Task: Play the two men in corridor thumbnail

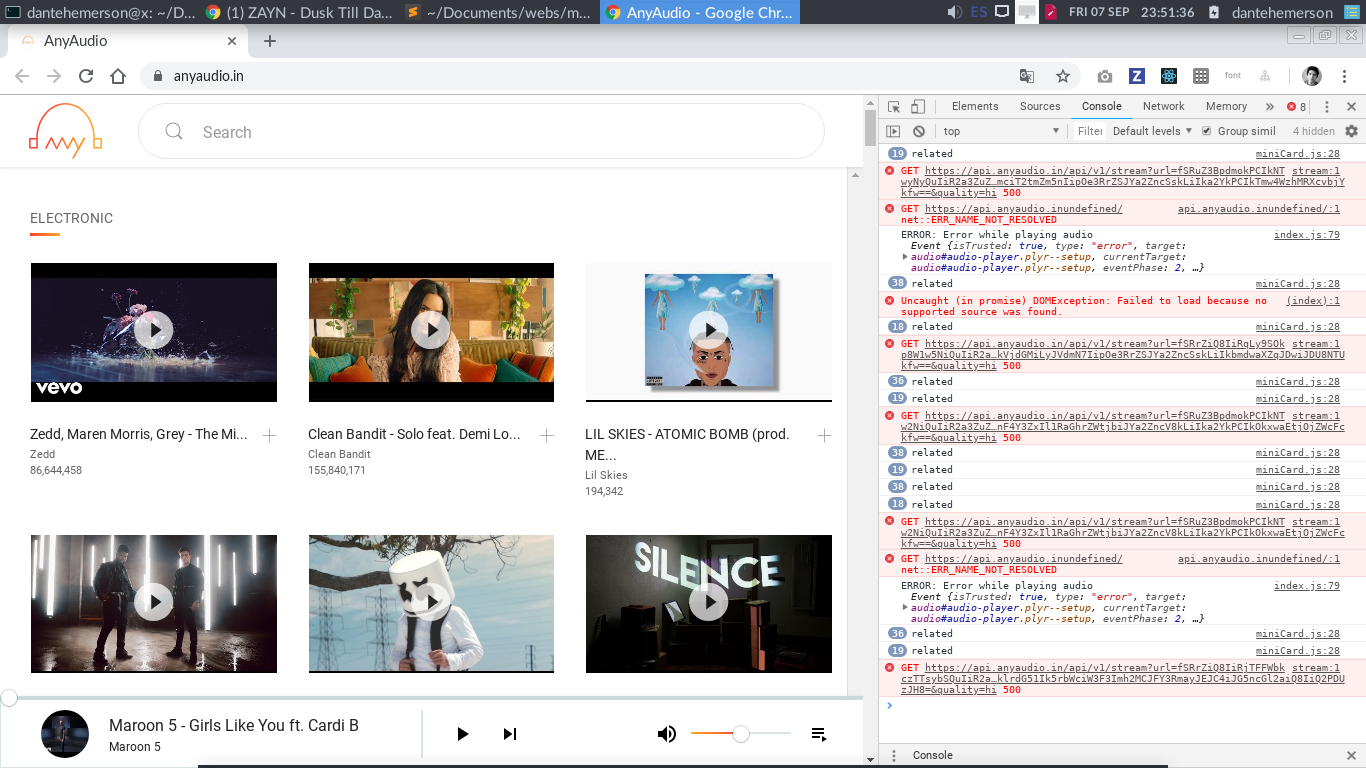Action: click(153, 603)
